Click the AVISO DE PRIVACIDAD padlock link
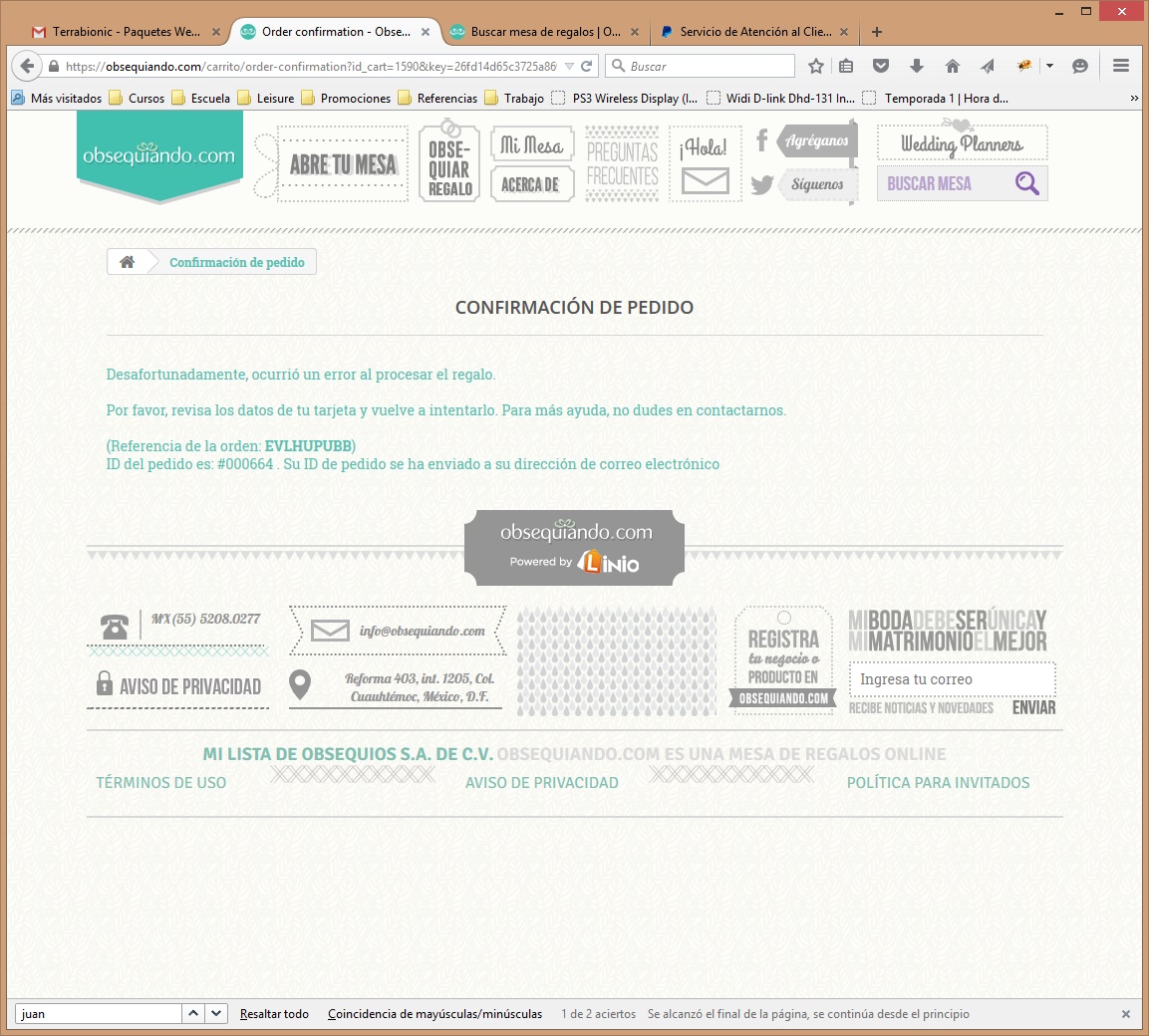This screenshot has height=1036, width=1149. coord(178,686)
